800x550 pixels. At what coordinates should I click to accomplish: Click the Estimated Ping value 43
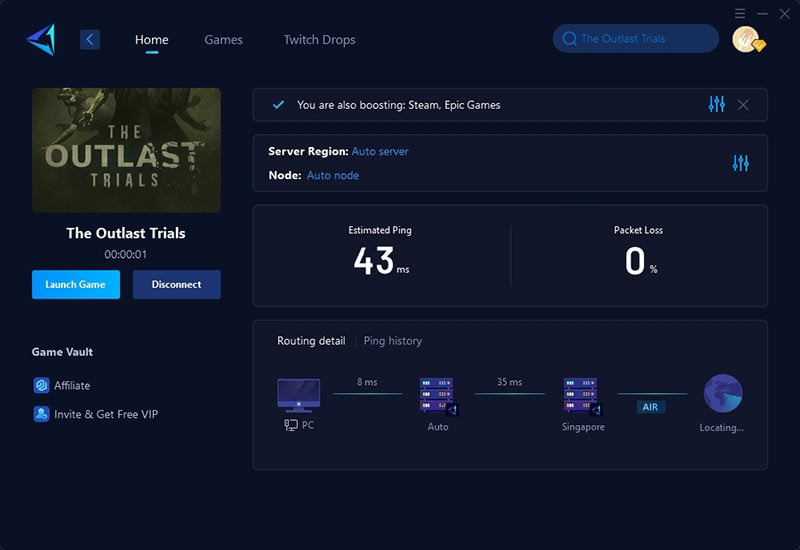(x=374, y=261)
